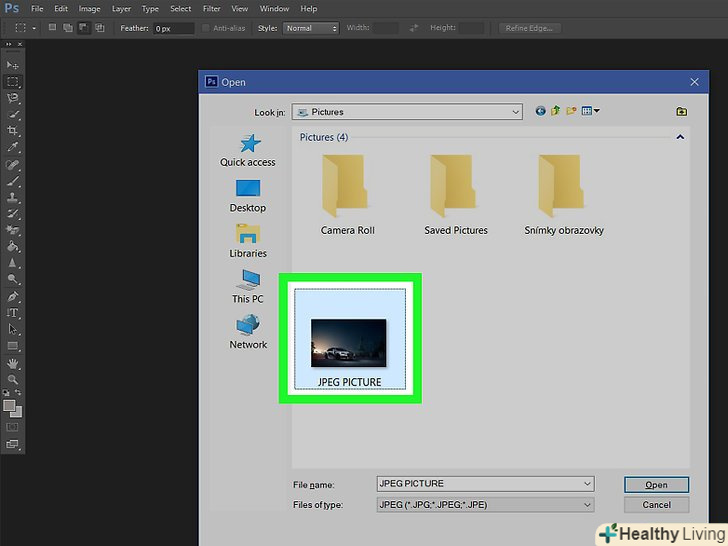Select the Move tool
The image size is (728, 546).
coord(13,65)
